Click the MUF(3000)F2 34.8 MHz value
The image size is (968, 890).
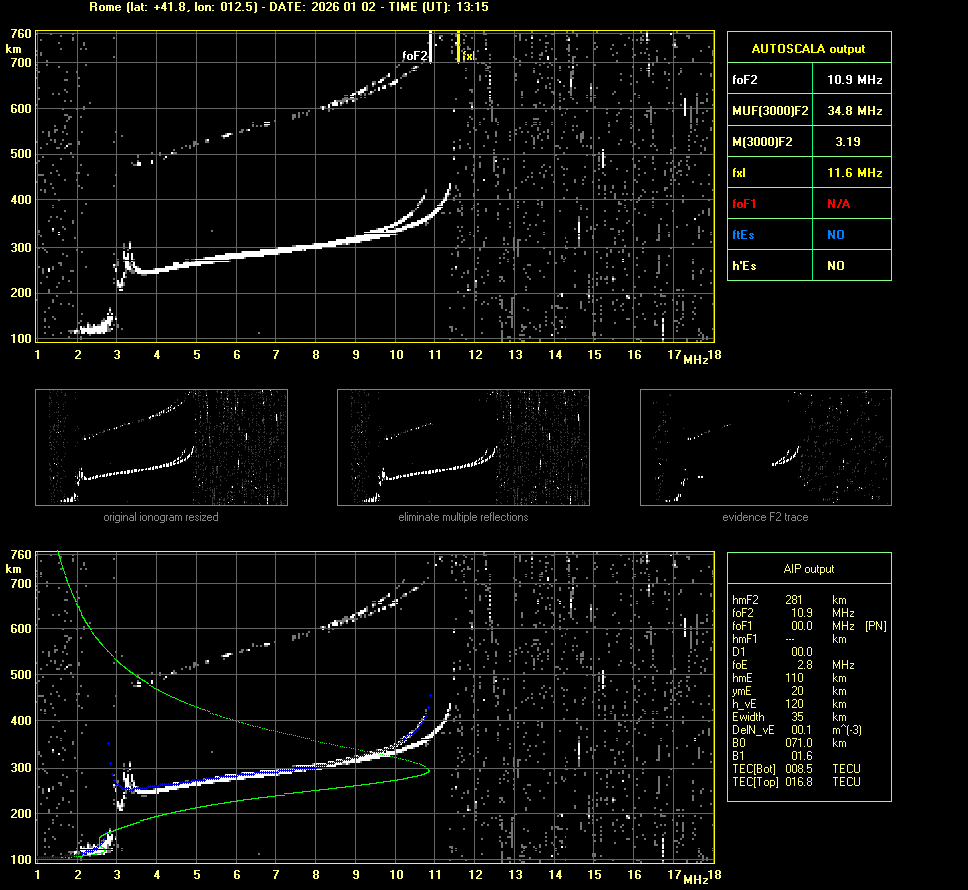(x=850, y=110)
